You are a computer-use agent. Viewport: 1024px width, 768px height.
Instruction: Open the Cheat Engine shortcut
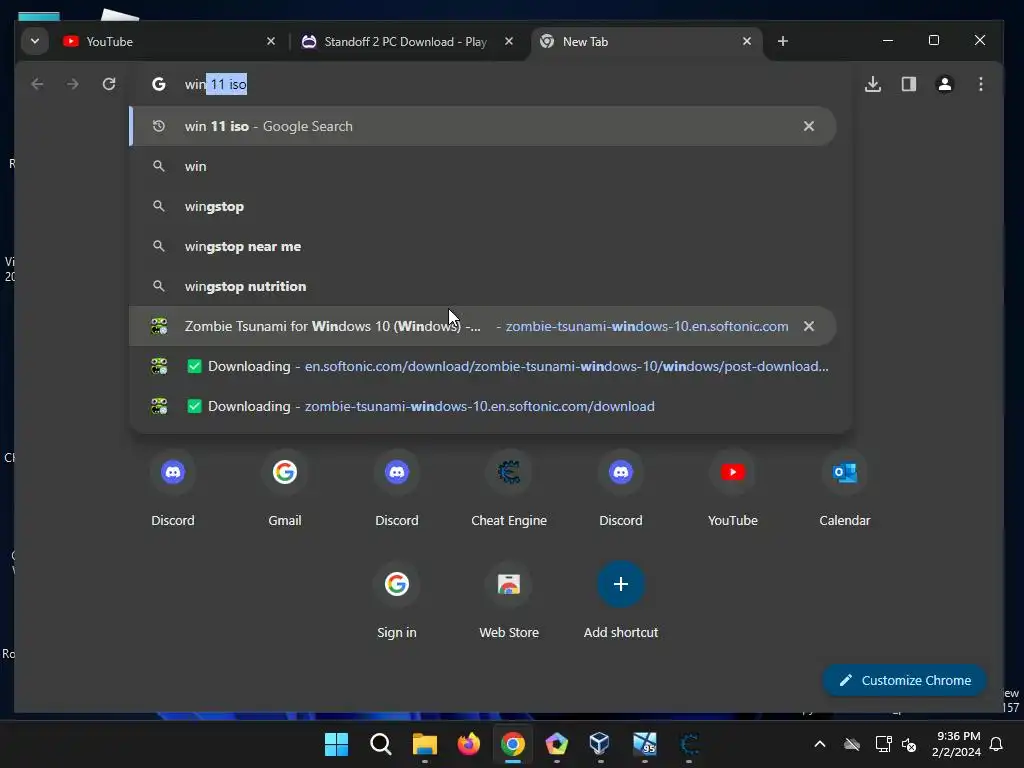pos(509,488)
